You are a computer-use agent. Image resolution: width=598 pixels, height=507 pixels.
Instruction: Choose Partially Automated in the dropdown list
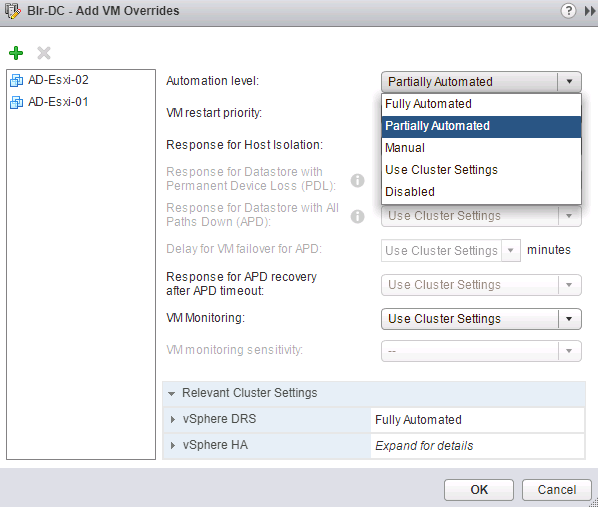click(481, 126)
